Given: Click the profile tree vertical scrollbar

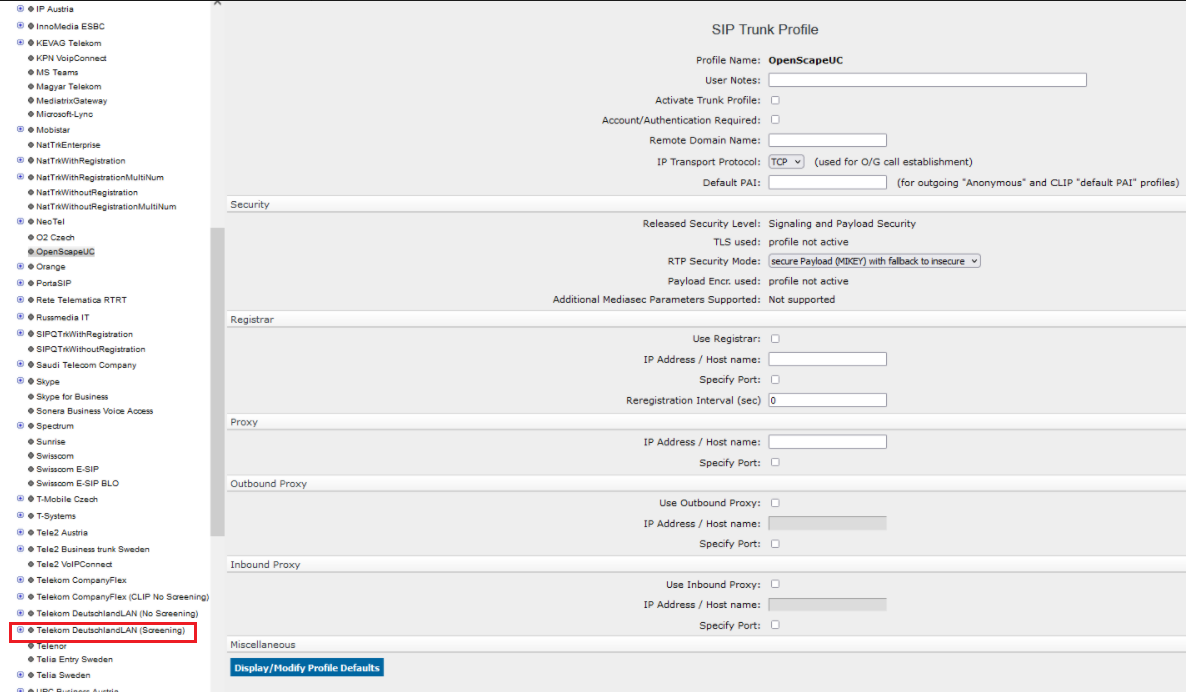Looking at the screenshot, I should tap(218, 381).
